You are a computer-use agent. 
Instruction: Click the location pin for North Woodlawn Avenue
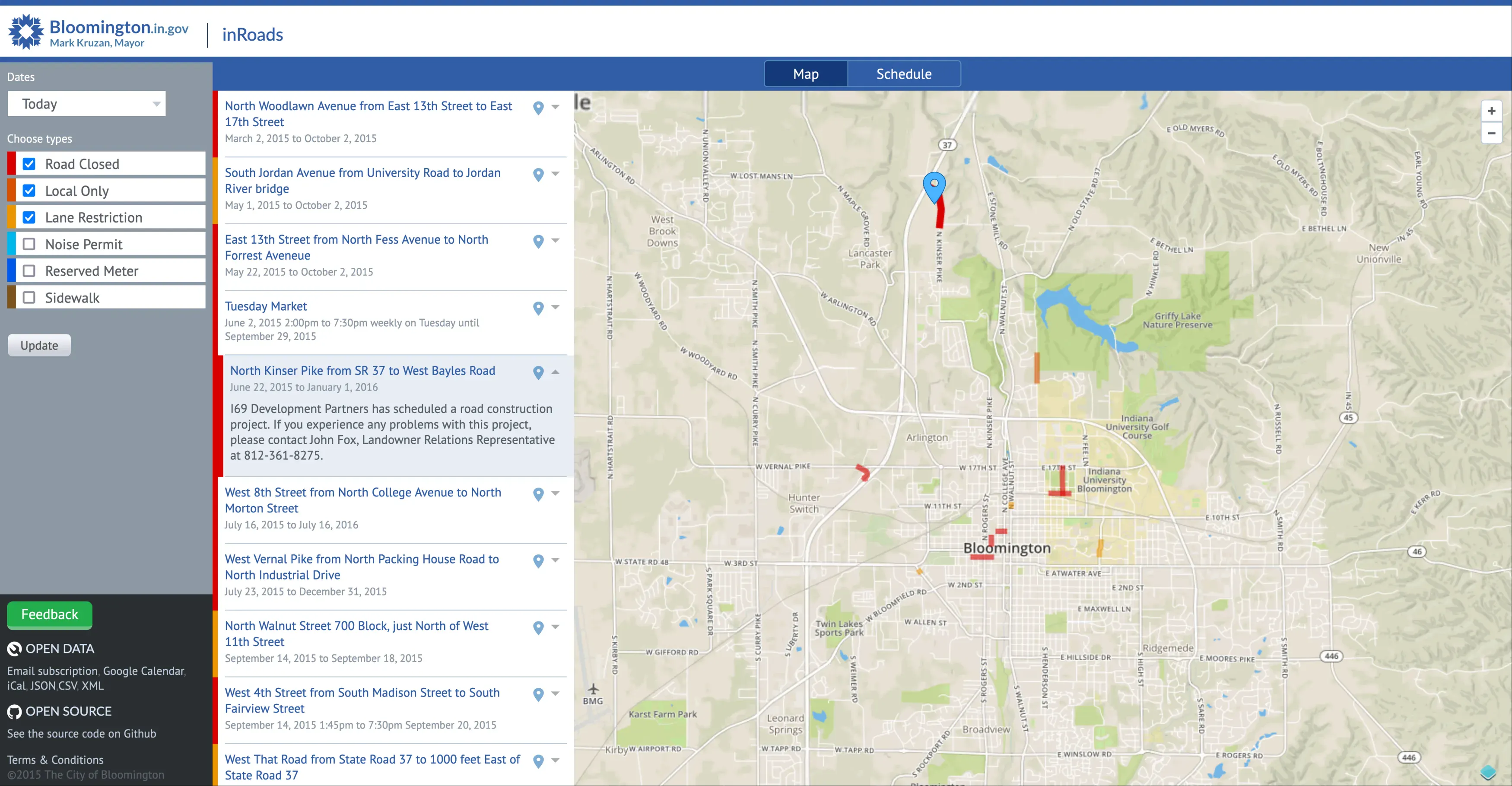[538, 108]
